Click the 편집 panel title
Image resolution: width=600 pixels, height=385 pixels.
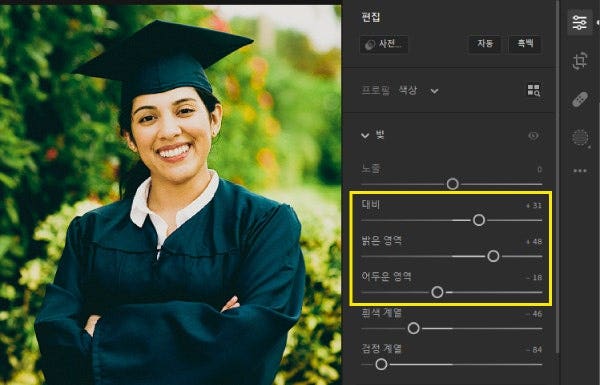(371, 17)
